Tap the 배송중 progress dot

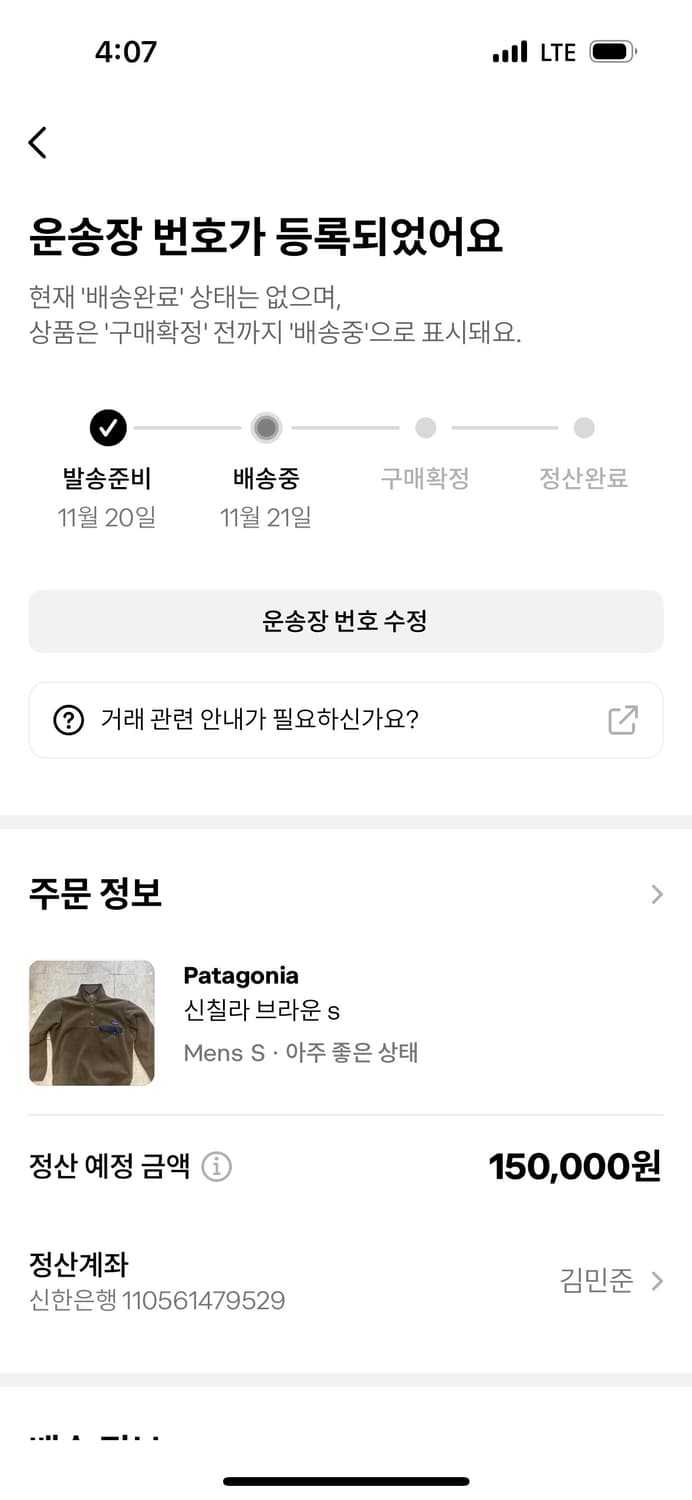pyautogui.click(x=266, y=427)
